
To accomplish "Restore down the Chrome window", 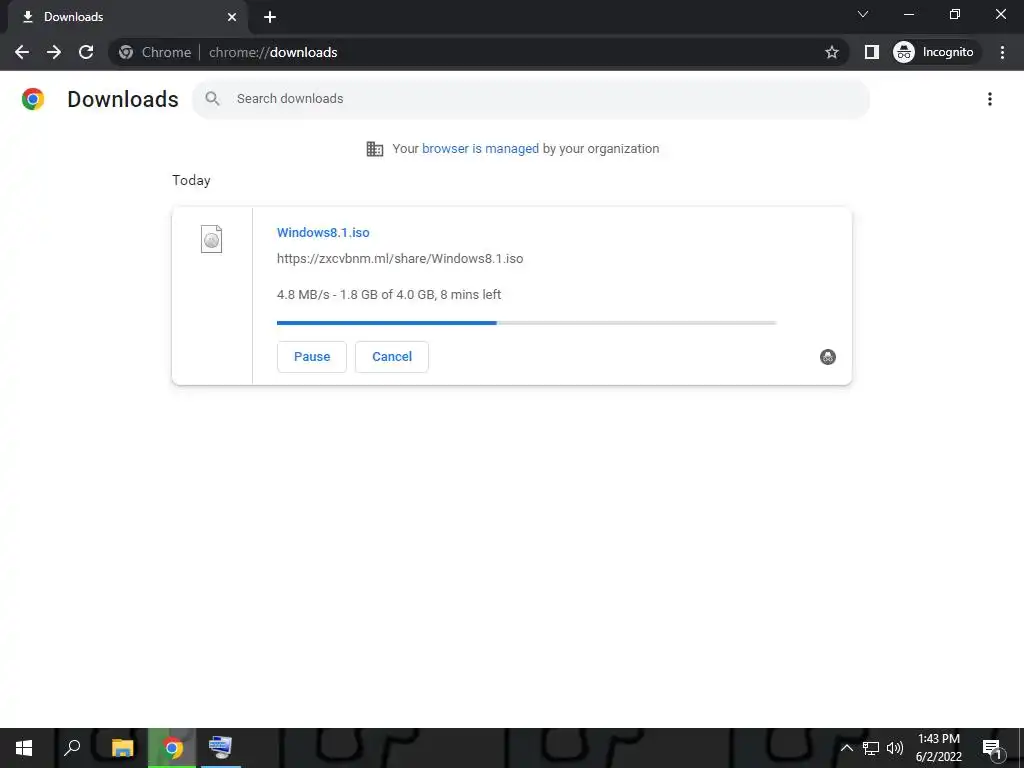I will tap(955, 14).
